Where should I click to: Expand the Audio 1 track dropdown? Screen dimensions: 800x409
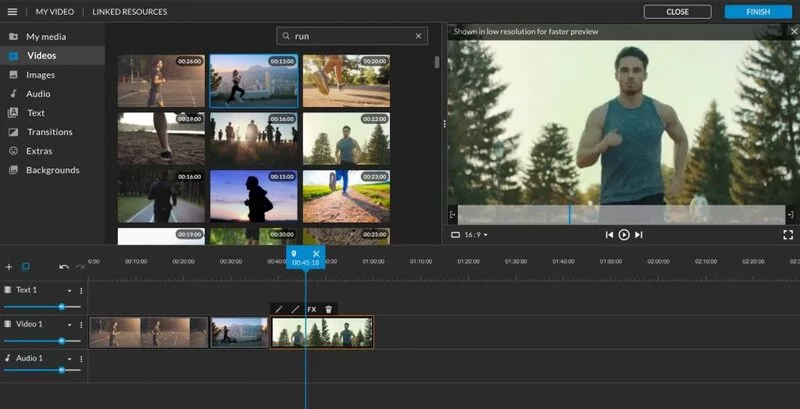pyautogui.click(x=69, y=359)
